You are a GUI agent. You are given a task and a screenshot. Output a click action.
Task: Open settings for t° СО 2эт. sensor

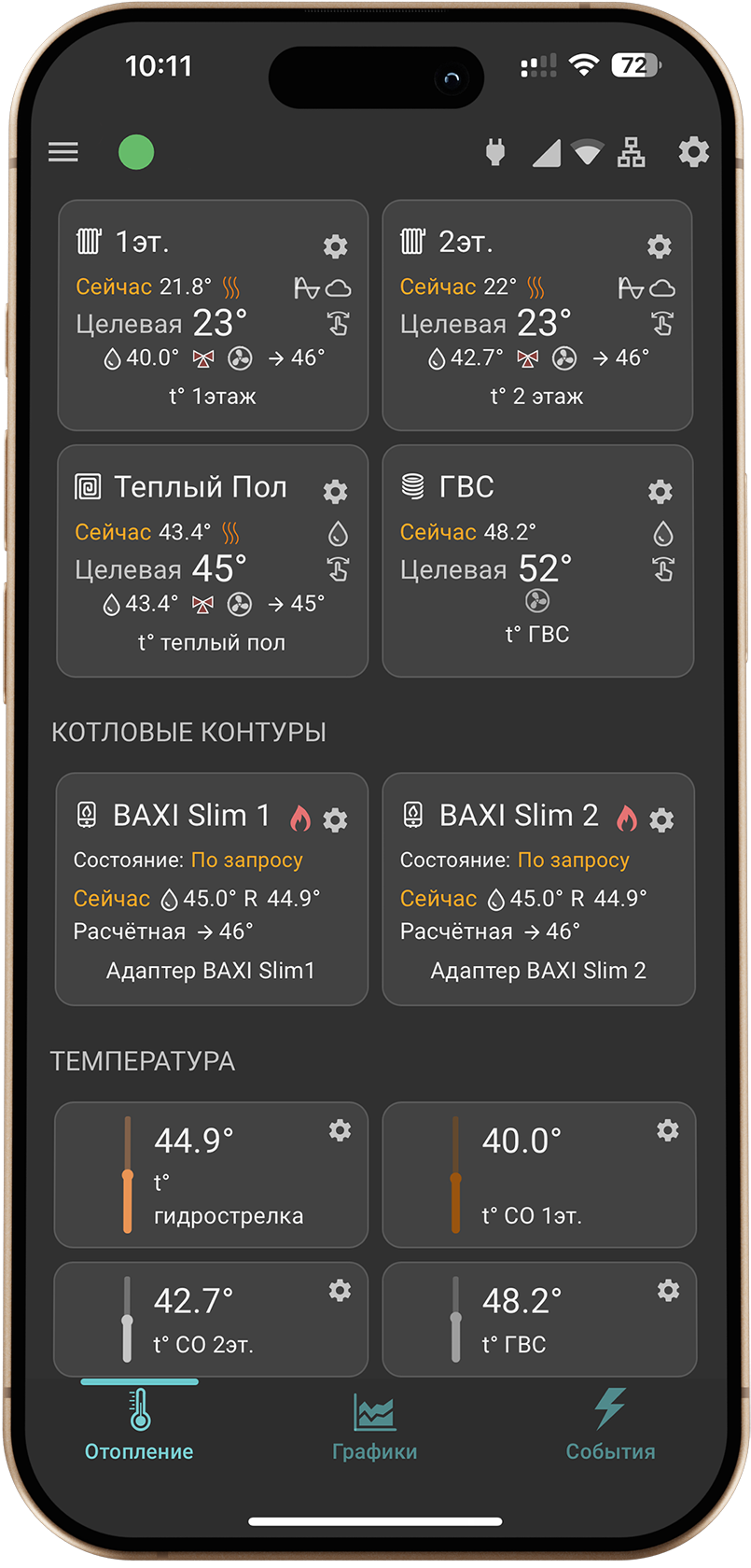[340, 1291]
